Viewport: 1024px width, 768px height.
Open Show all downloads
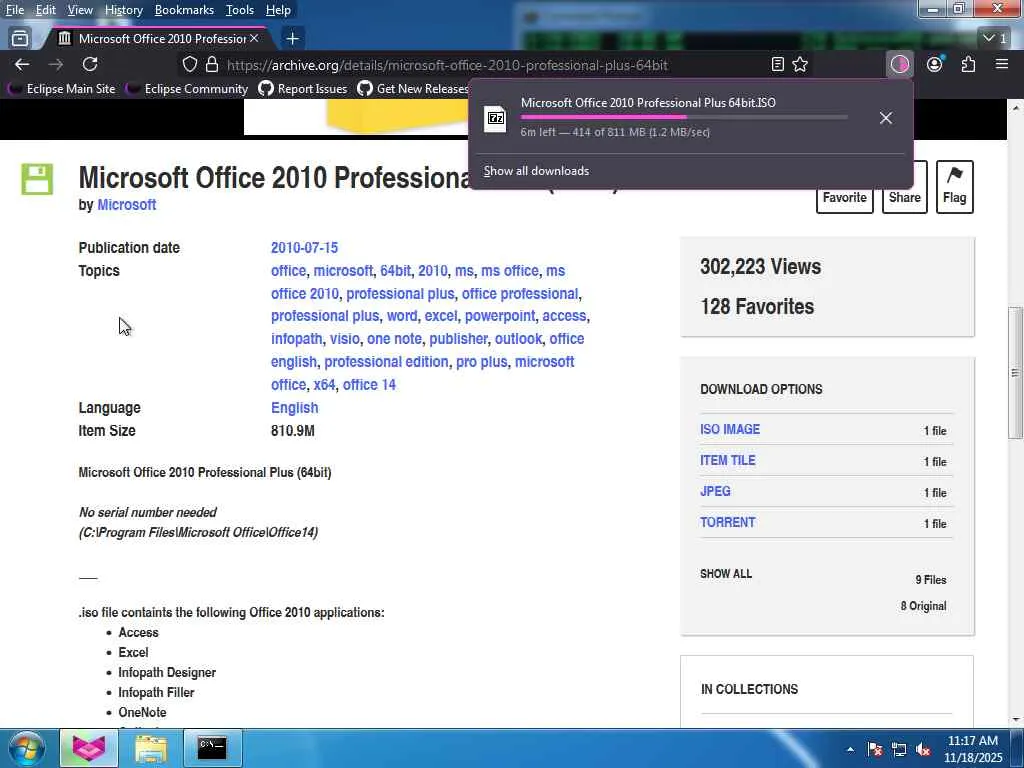pyautogui.click(x=536, y=171)
